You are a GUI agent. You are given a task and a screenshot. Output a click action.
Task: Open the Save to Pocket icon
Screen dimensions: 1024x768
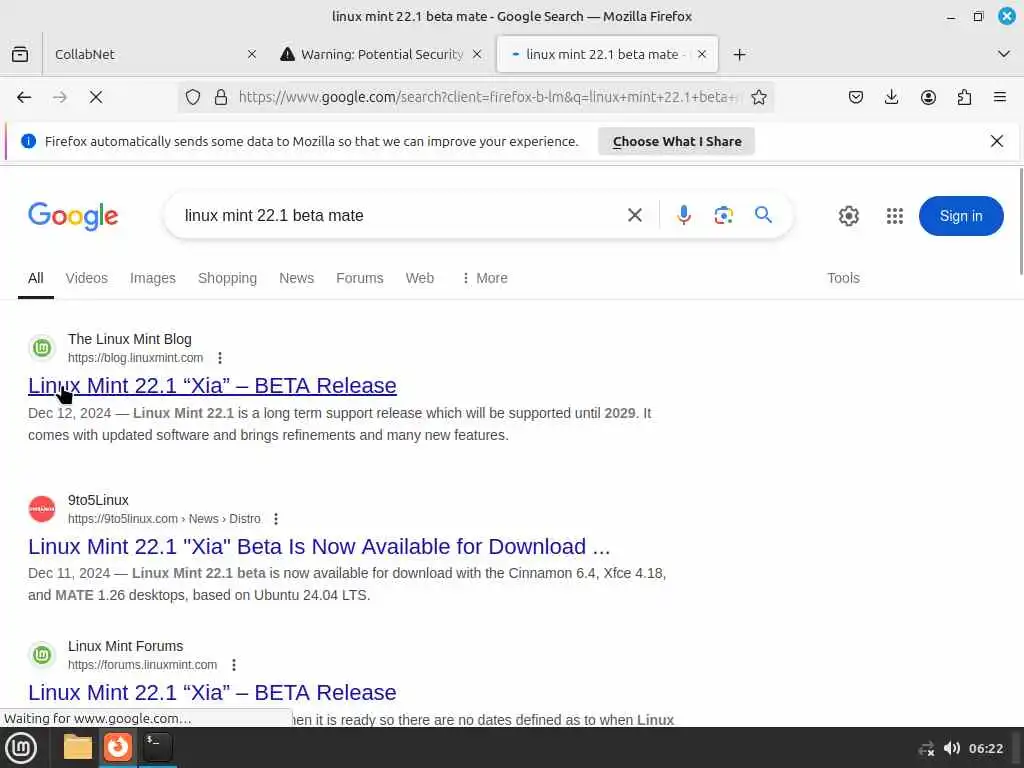point(856,97)
